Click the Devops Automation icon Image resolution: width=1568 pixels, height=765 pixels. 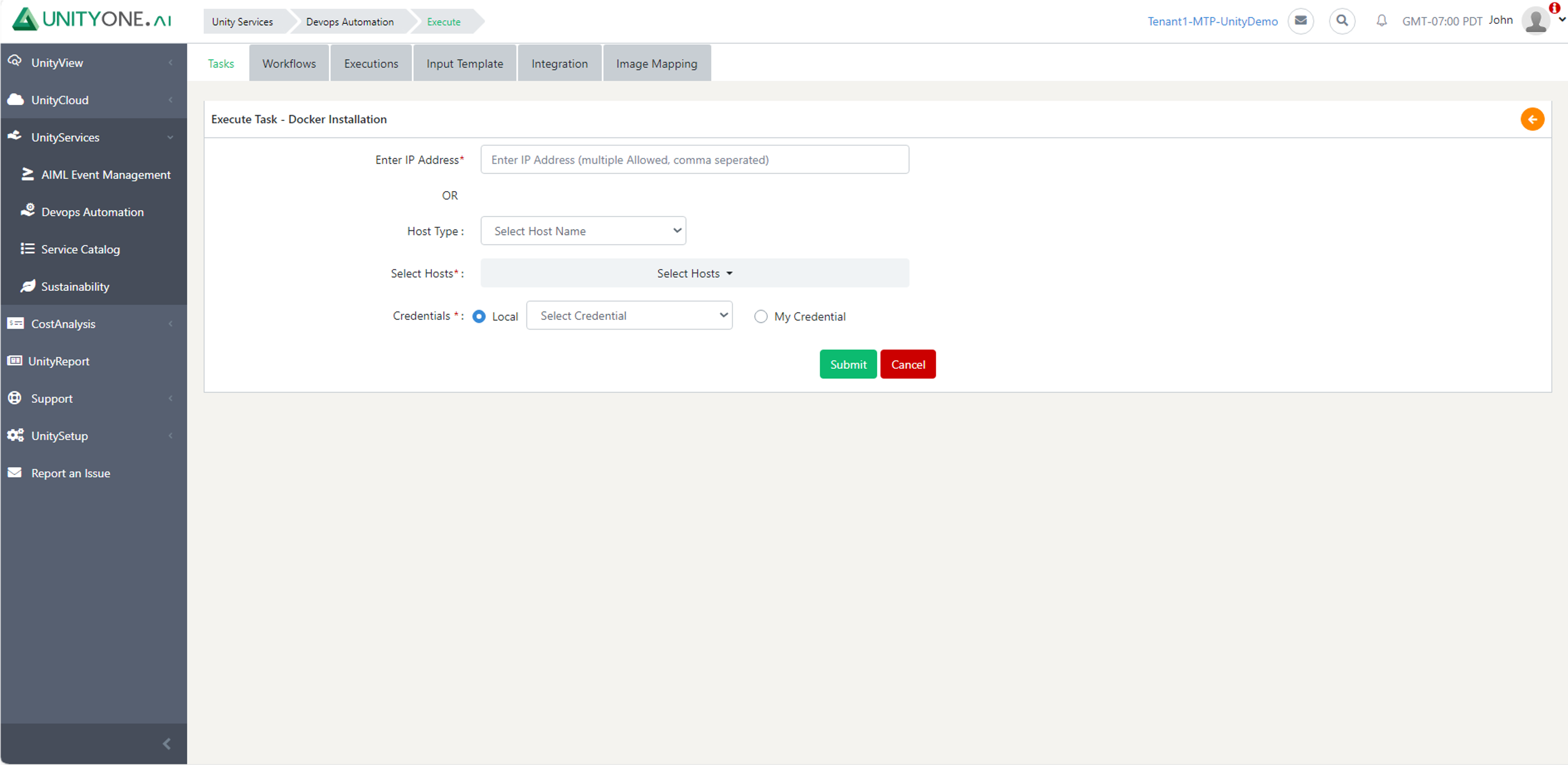(x=27, y=211)
